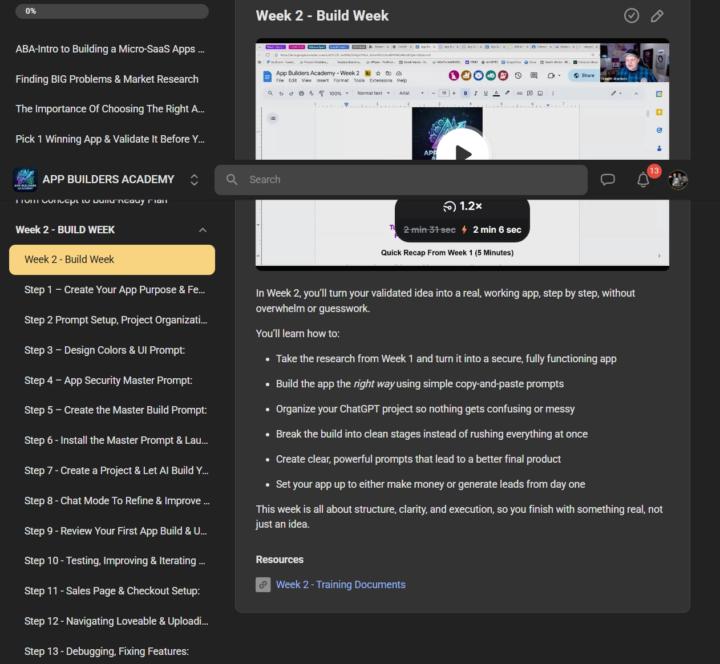Select Step 4 – App Security Master Prompt

108,380
